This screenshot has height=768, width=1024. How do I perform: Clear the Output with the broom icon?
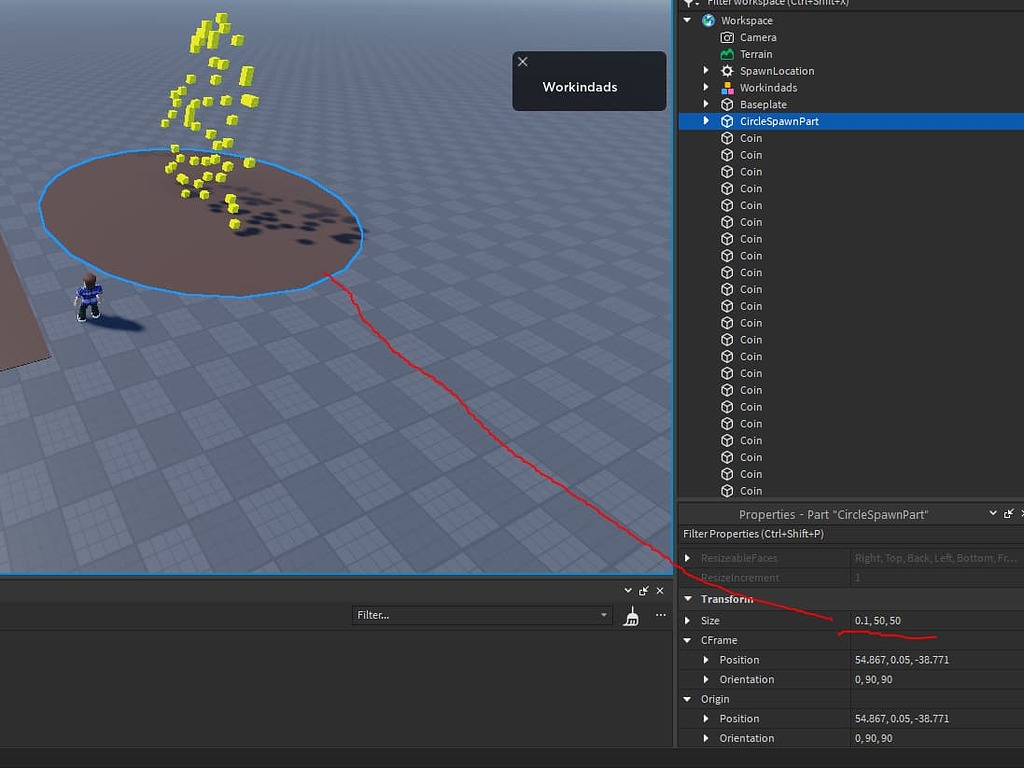632,616
